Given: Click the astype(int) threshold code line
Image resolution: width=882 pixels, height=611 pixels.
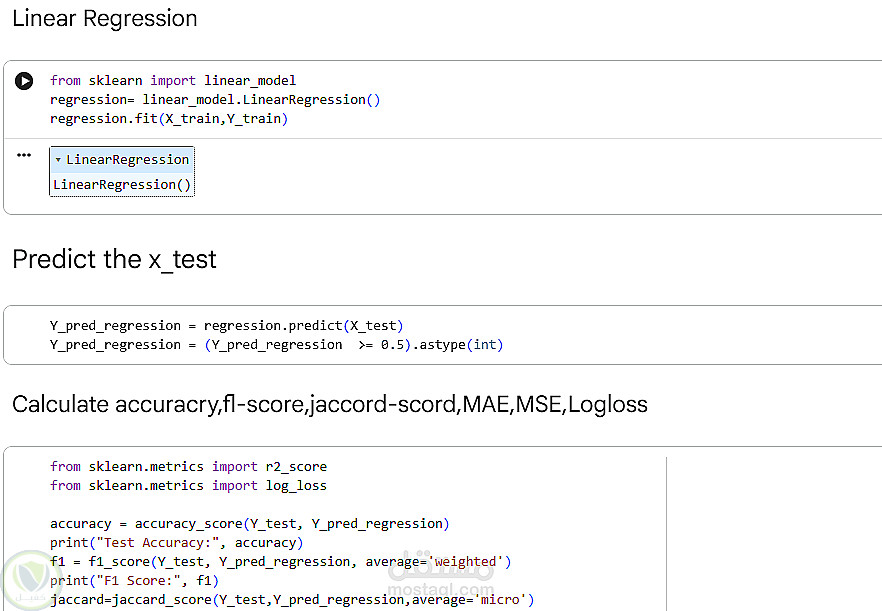Looking at the screenshot, I should tap(276, 344).
